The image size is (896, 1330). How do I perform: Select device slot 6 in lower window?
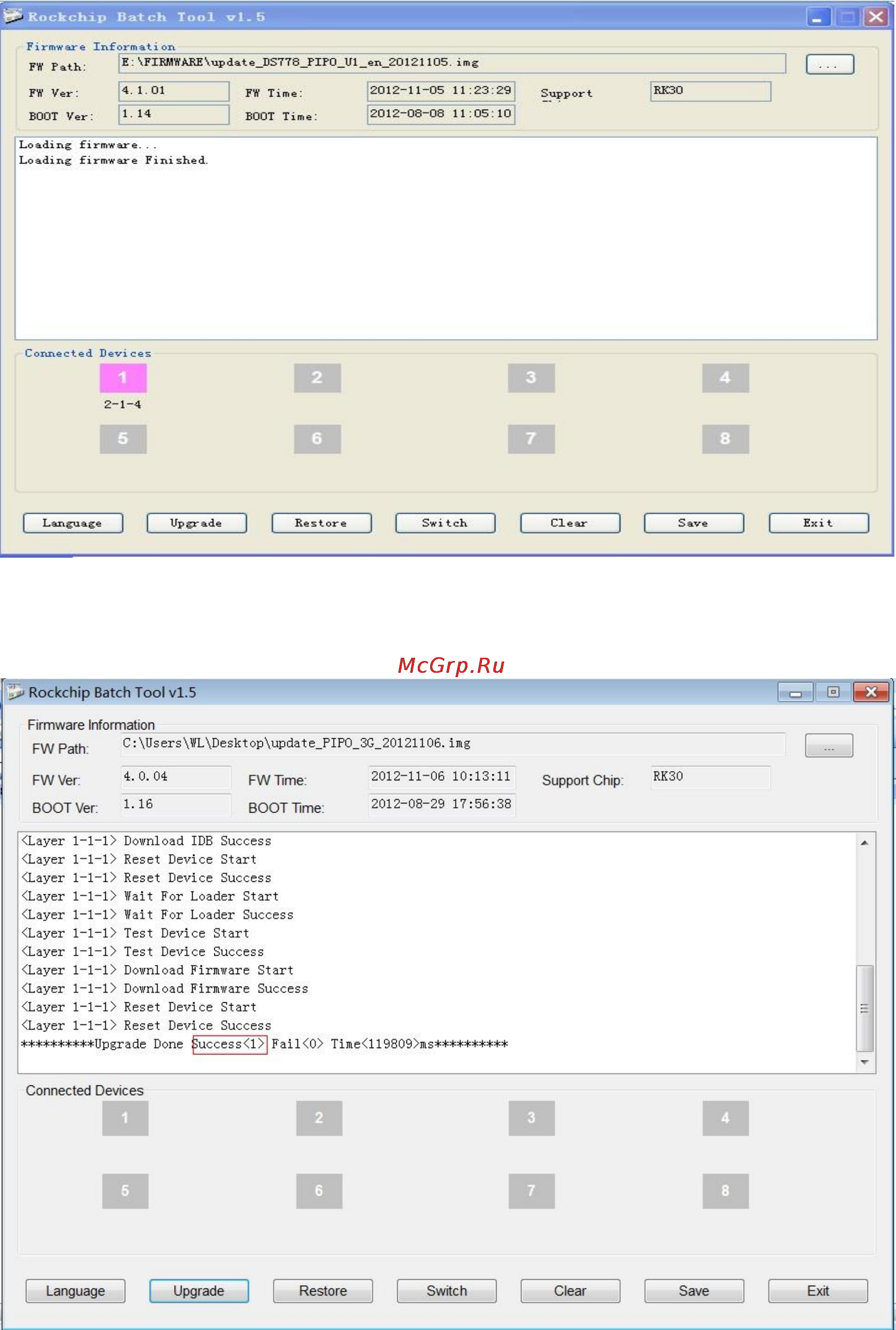[x=319, y=1191]
